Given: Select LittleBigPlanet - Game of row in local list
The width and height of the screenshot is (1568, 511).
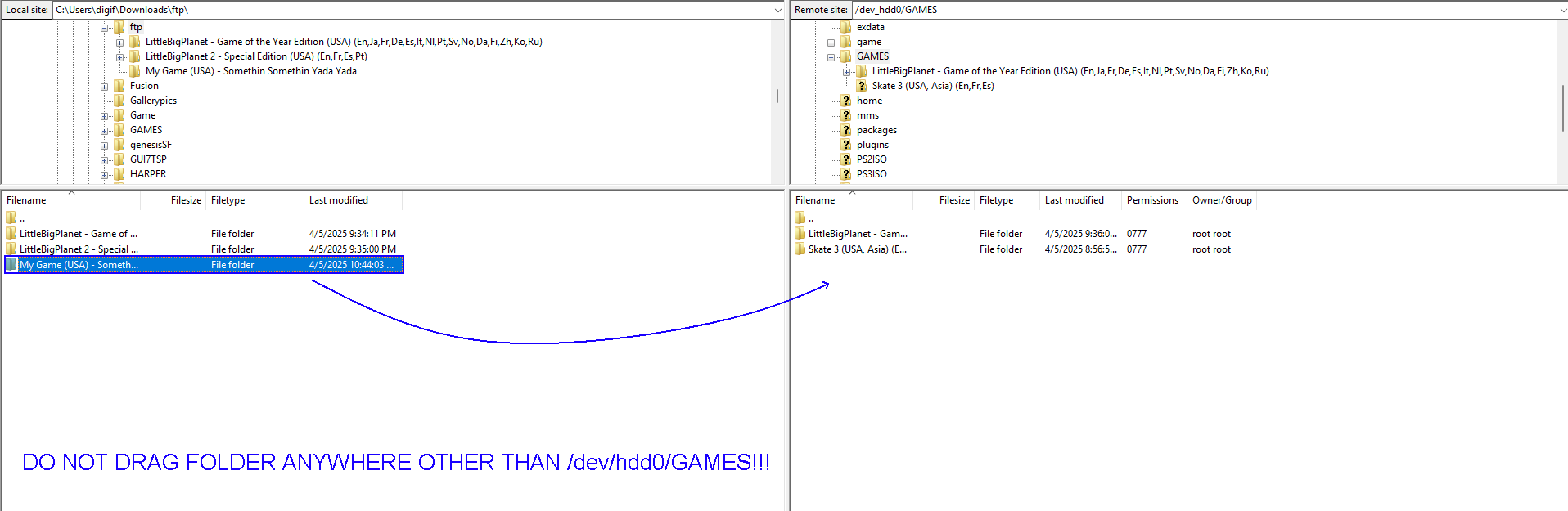Looking at the screenshot, I should coord(204,234).
